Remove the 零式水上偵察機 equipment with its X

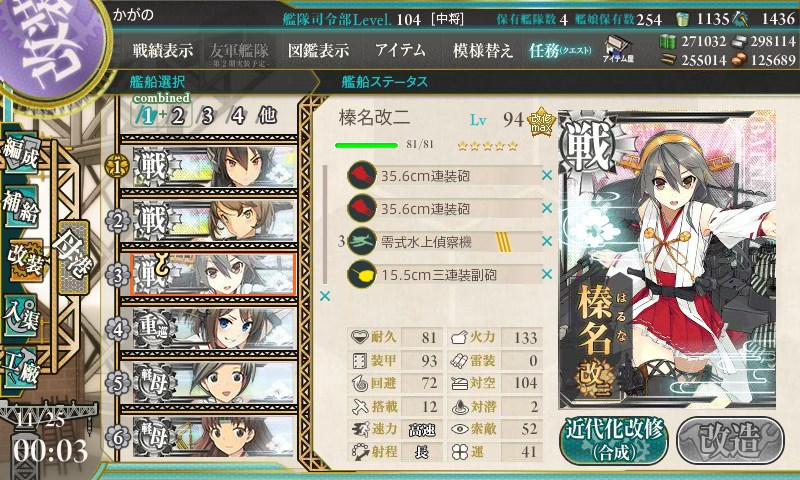coord(546,241)
